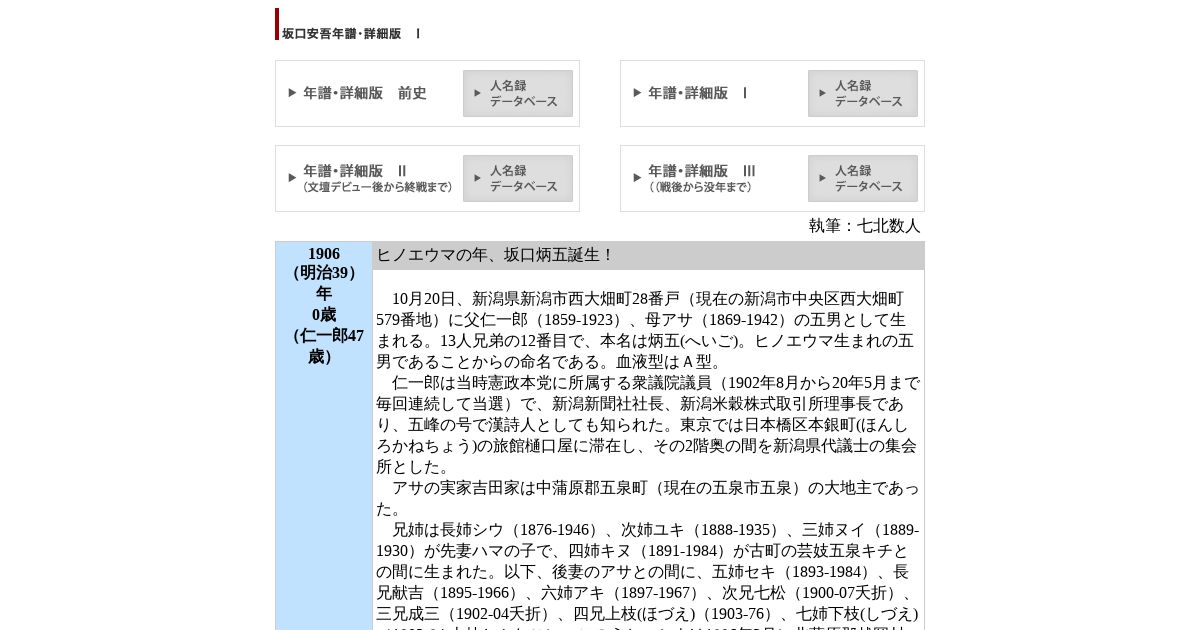Screen dimensions: 1200x630
Task: Click paragraph line starting 10月20日、新潟県新潟市
Action: coord(648,299)
